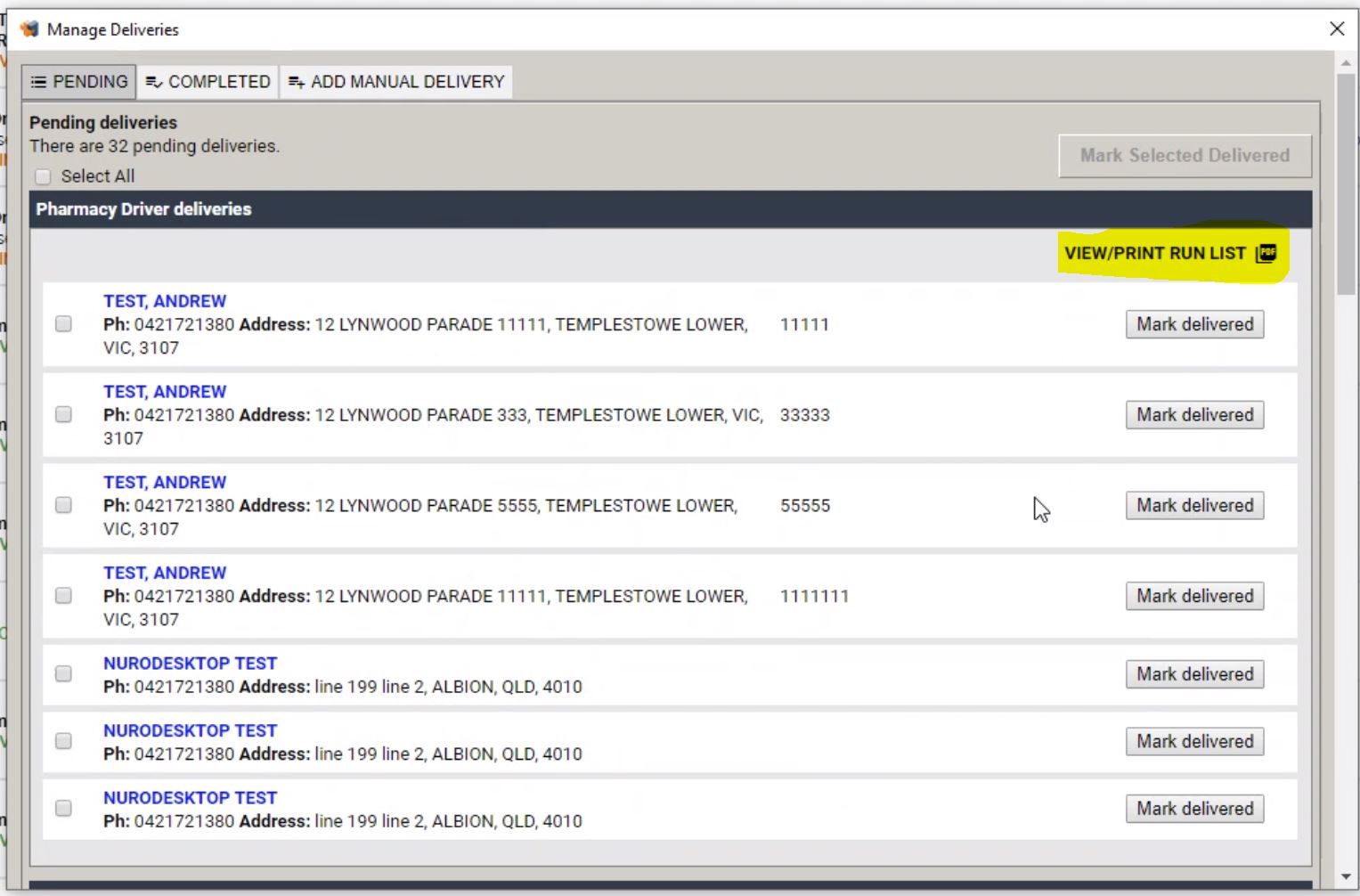Check the box for the delivery with code 11111
Viewport: 1360px width, 896px height.
click(x=63, y=324)
